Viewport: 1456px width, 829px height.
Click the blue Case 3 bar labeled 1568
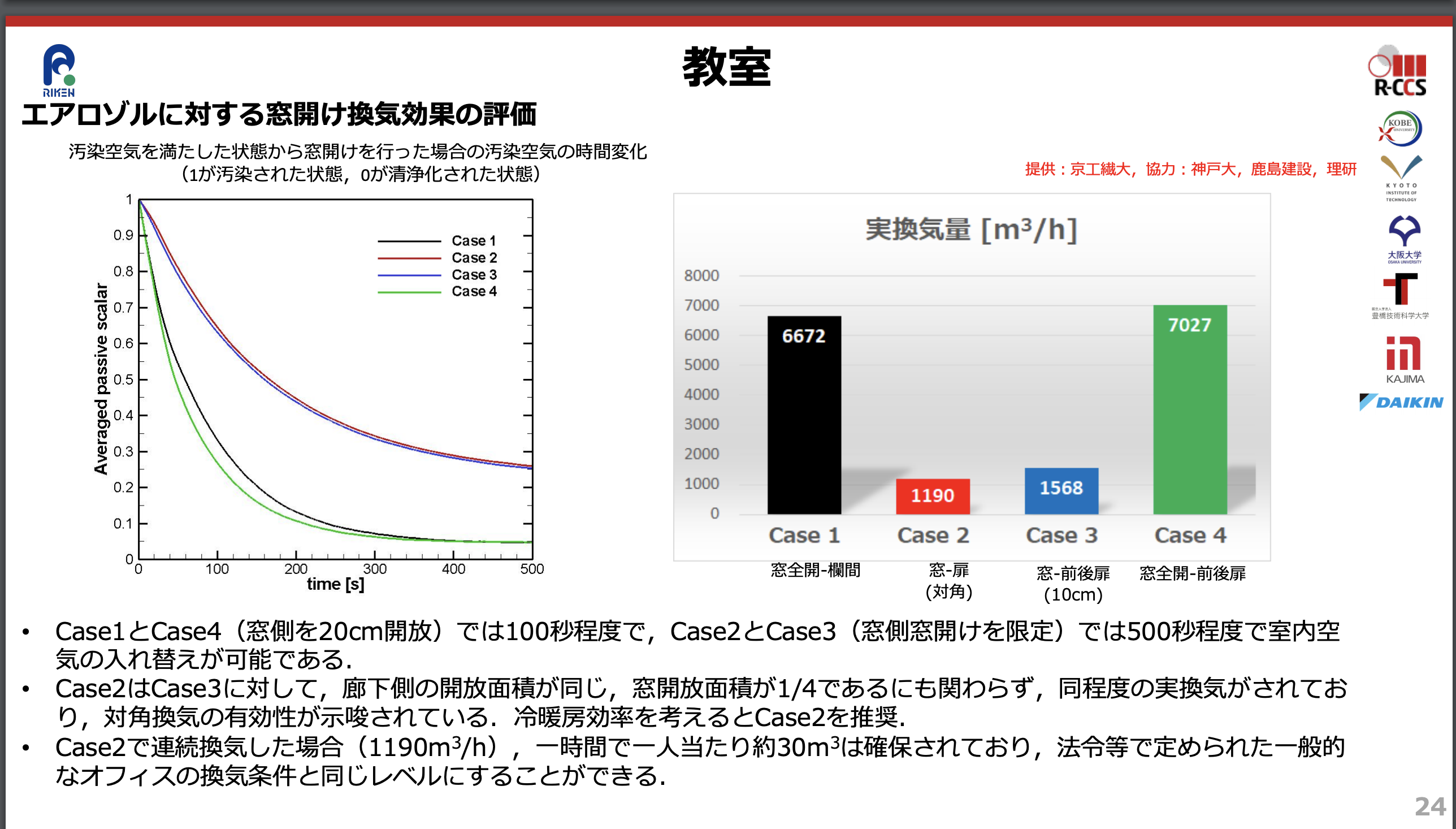coord(1060,491)
